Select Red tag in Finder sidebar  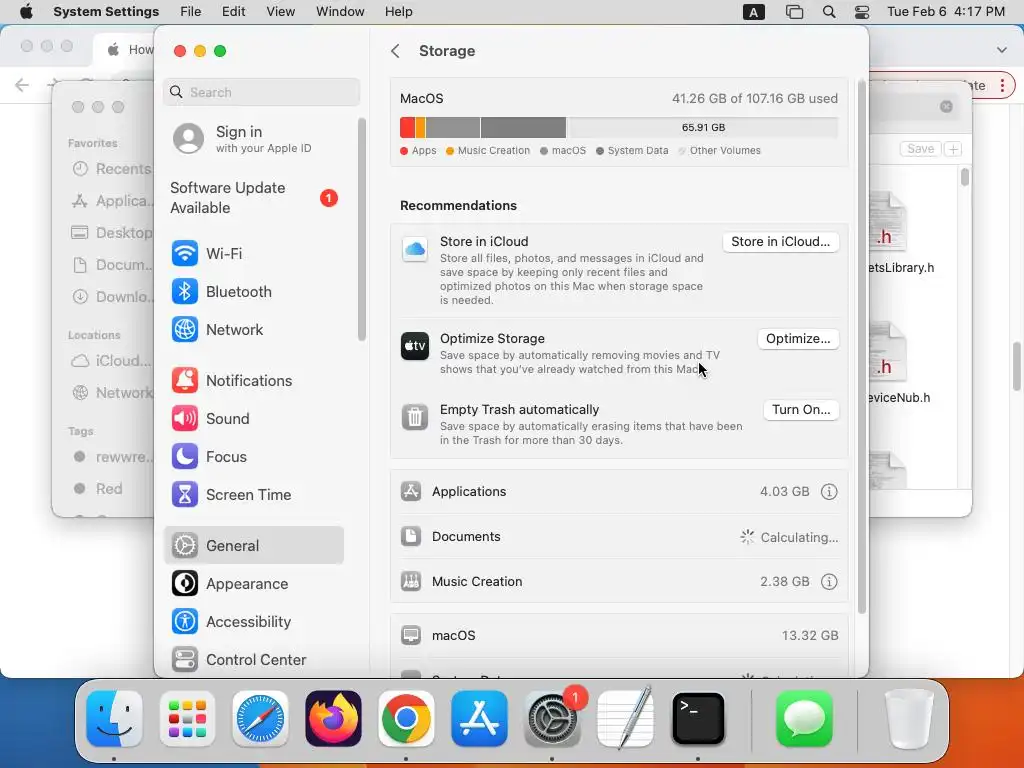[x=98, y=488]
